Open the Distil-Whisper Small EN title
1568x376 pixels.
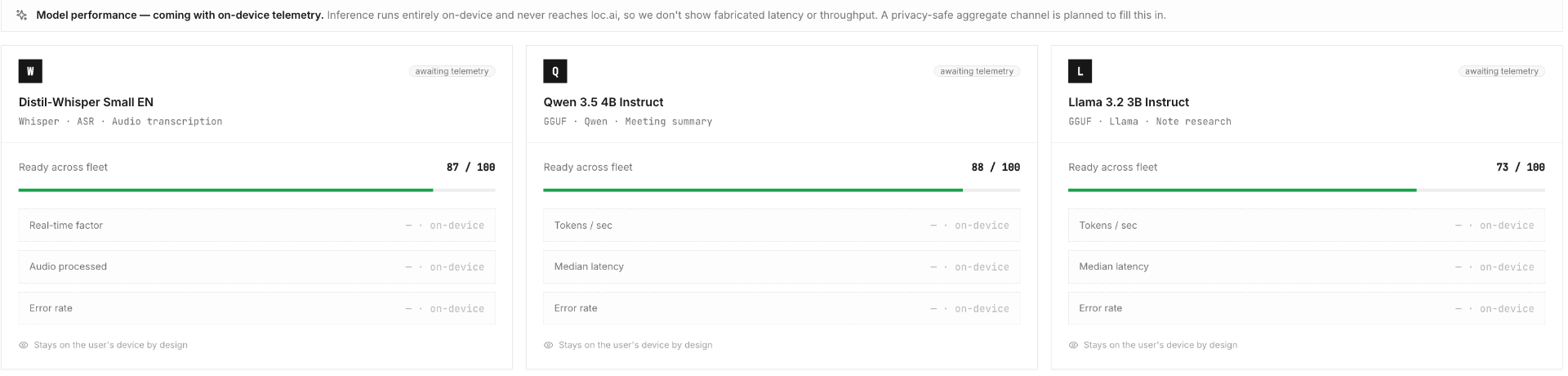86,102
